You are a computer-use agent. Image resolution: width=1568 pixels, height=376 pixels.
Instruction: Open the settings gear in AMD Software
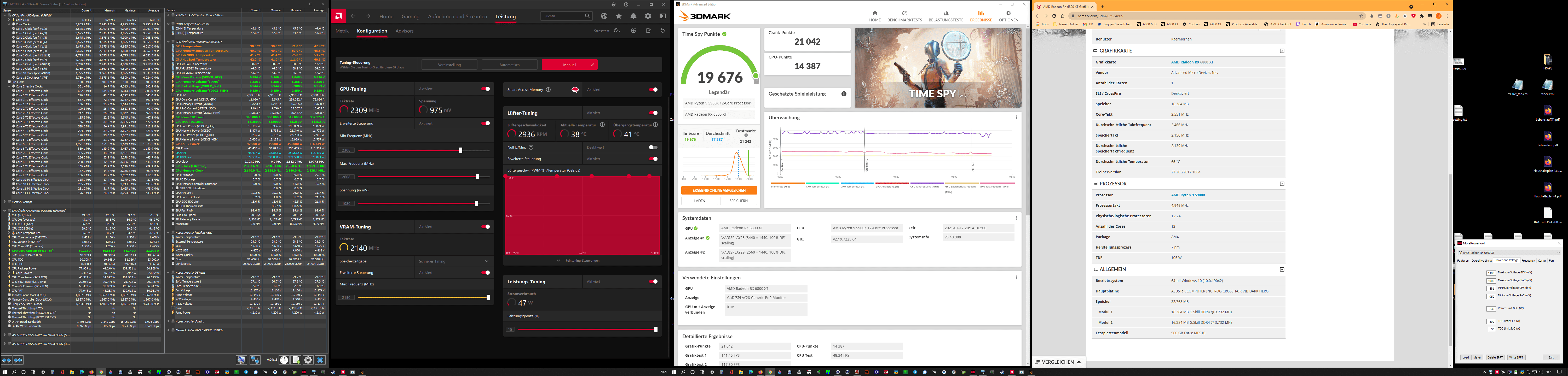[648, 16]
